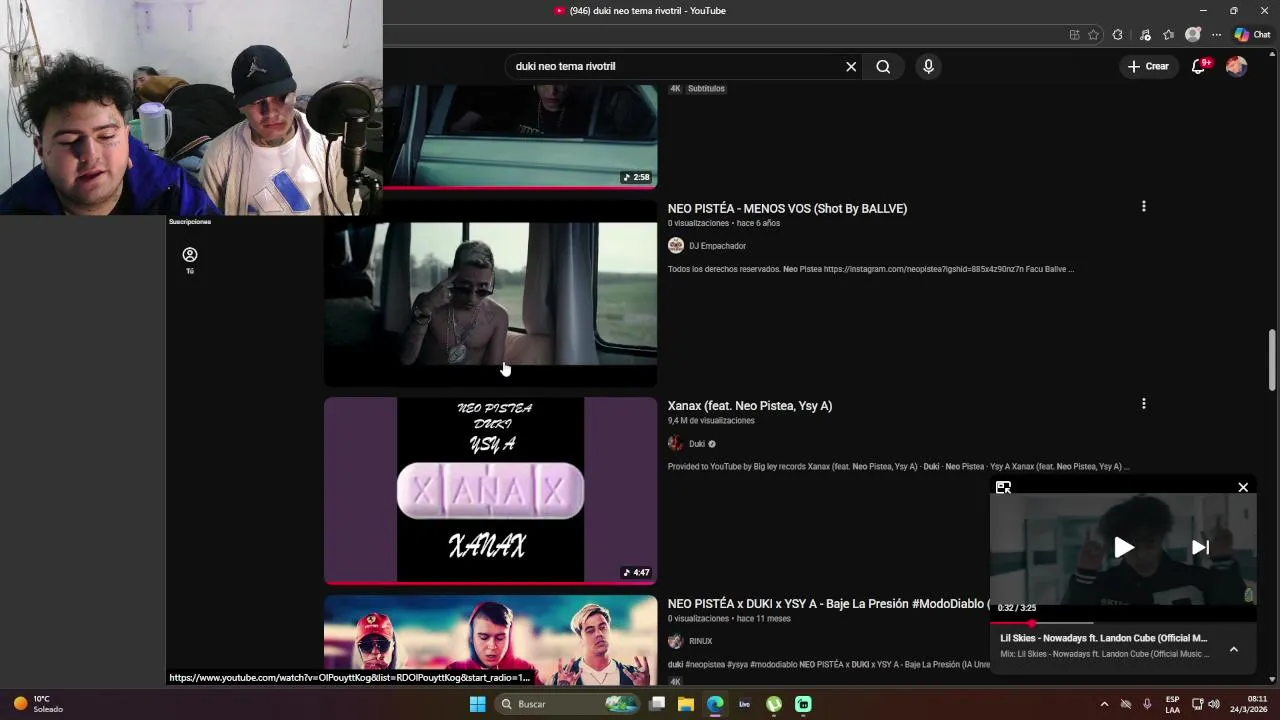Clear the YouTube search box text
The image size is (1280, 720).
tap(851, 66)
